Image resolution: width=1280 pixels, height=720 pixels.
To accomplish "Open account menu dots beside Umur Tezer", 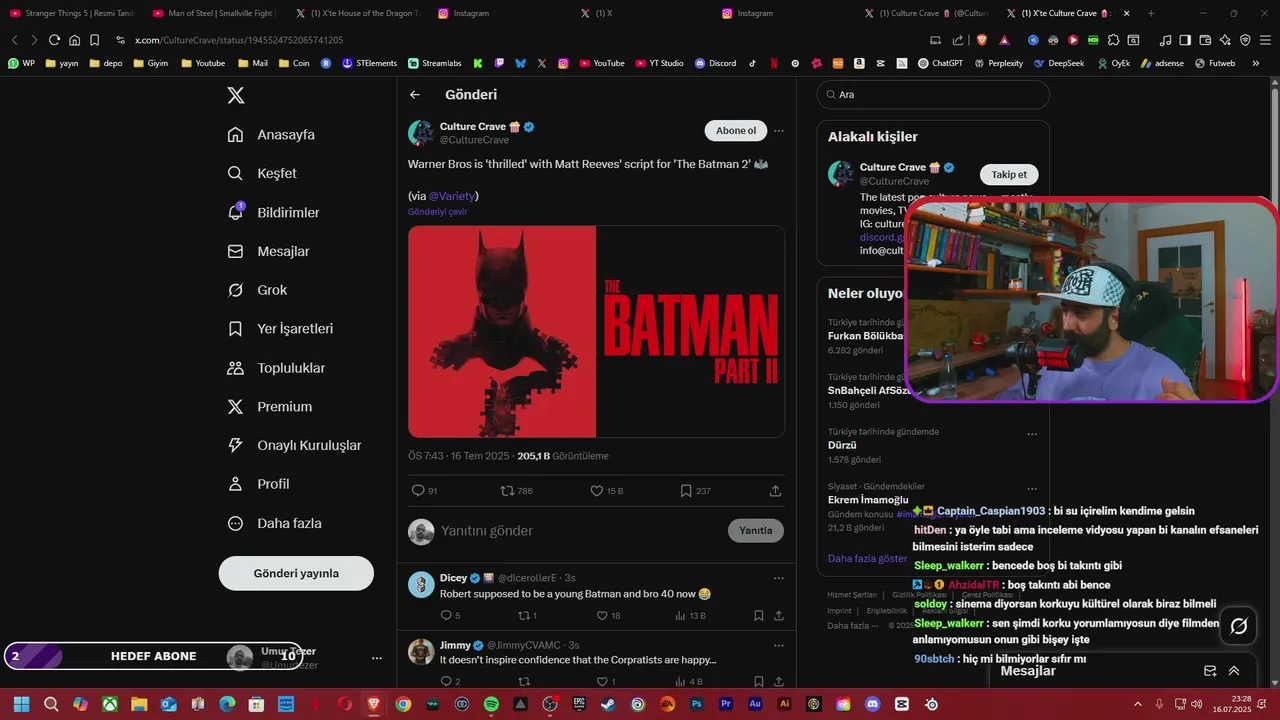I will (x=377, y=658).
